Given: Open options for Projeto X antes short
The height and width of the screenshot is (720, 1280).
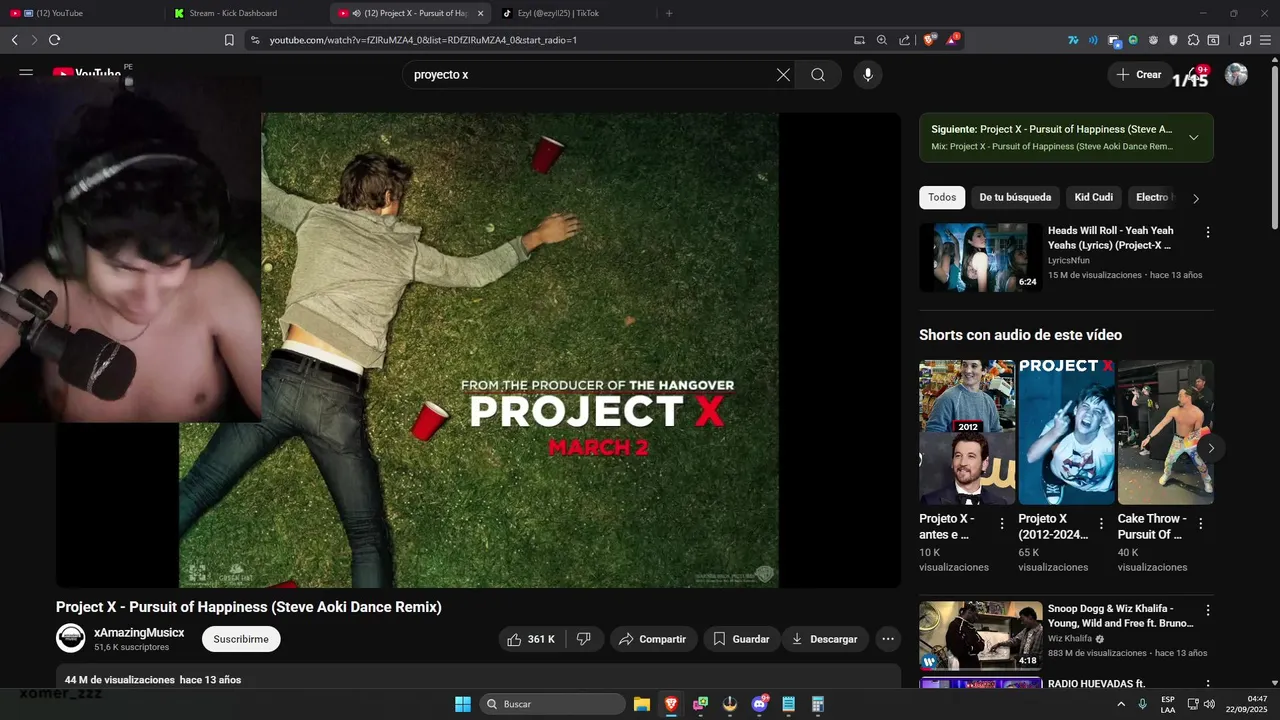Looking at the screenshot, I should (x=1001, y=523).
